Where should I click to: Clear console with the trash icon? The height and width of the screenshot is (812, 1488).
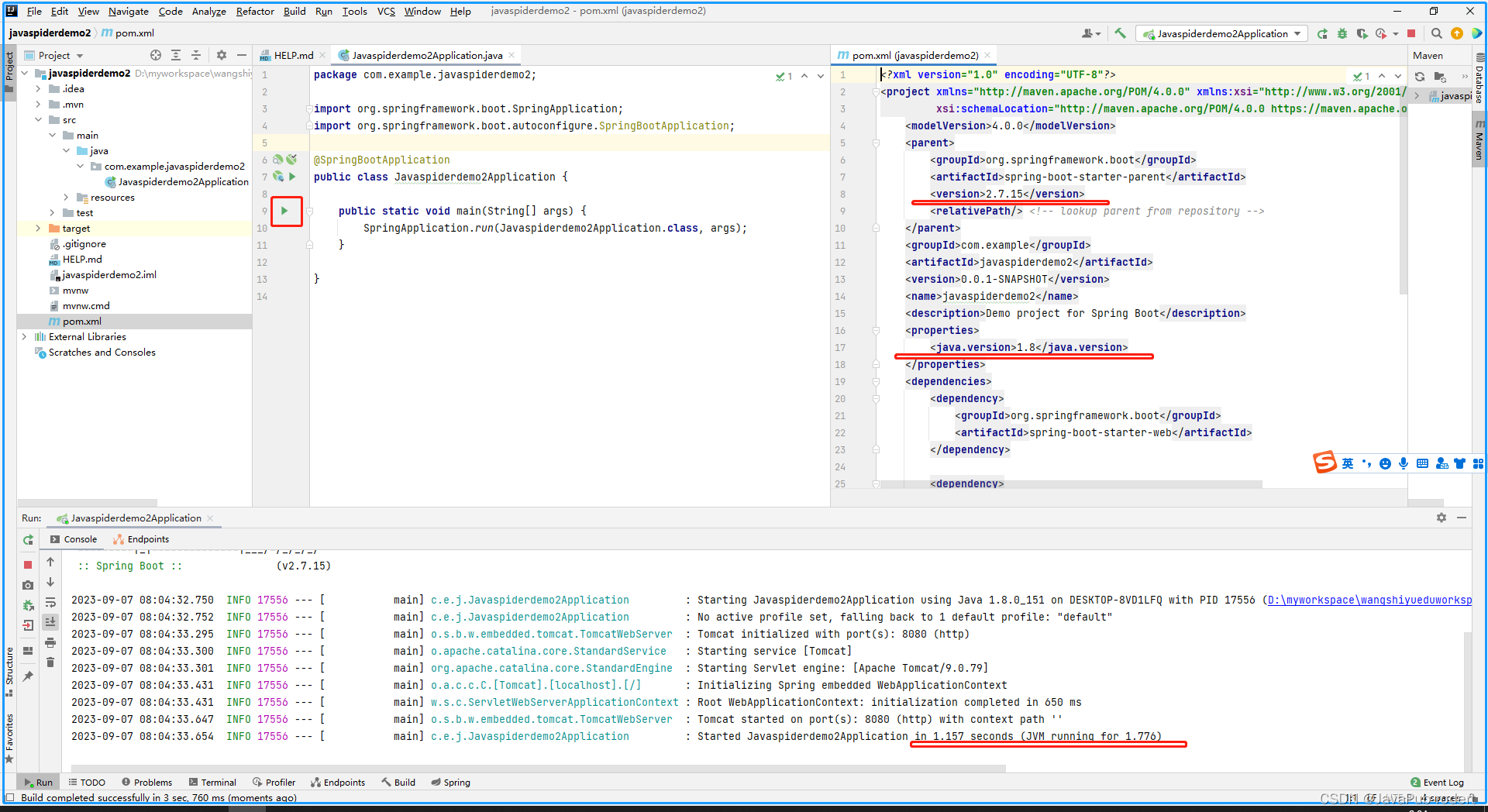tap(50, 662)
